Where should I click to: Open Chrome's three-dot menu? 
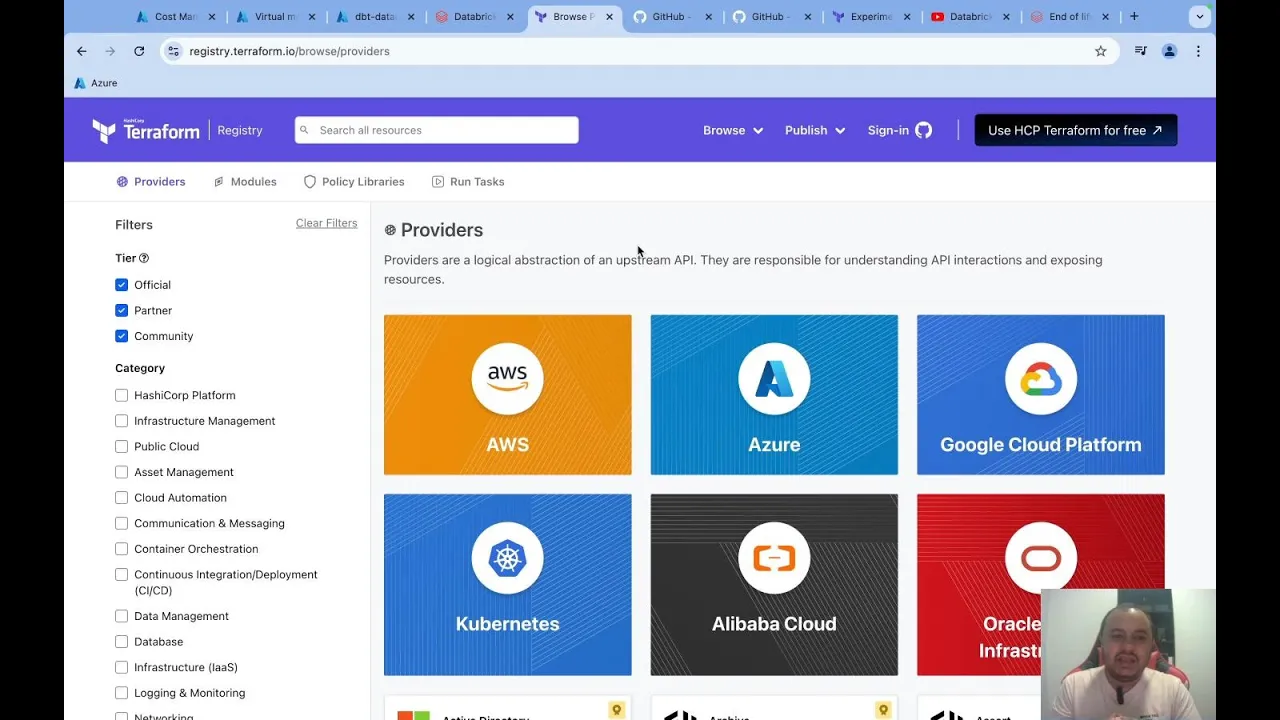[x=1198, y=51]
